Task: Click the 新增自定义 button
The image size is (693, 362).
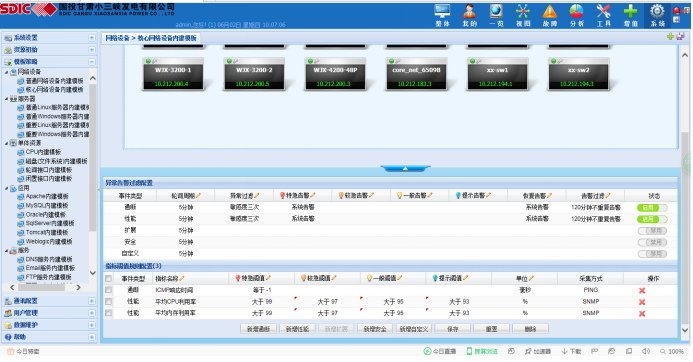Action: tap(414, 329)
